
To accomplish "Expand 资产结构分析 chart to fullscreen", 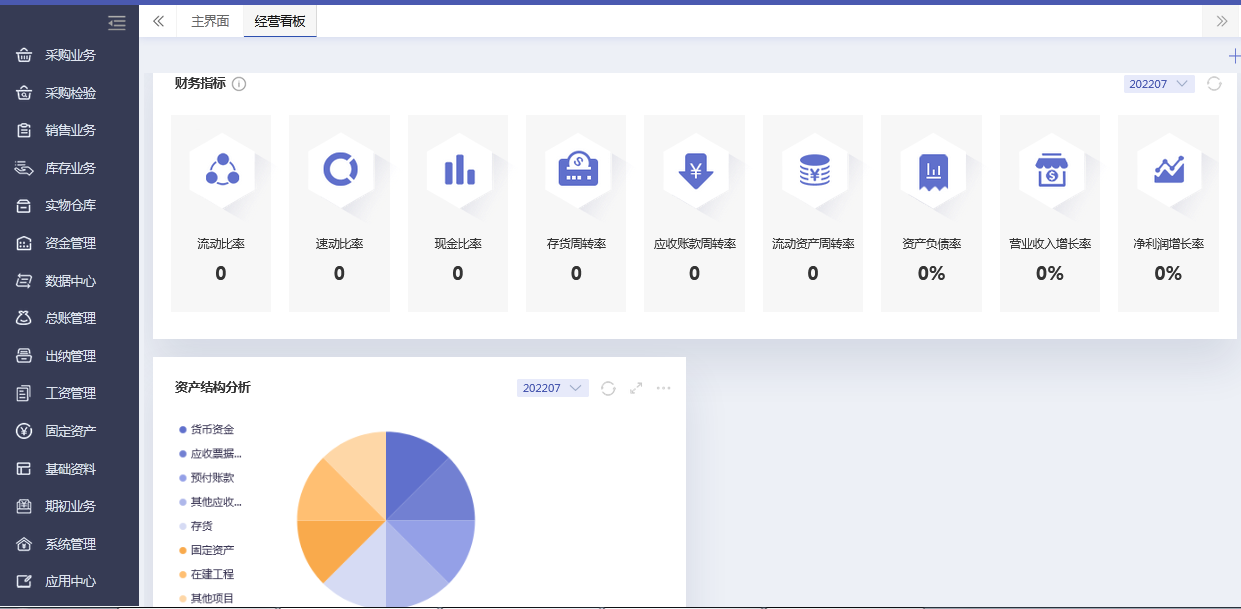I will (x=635, y=388).
